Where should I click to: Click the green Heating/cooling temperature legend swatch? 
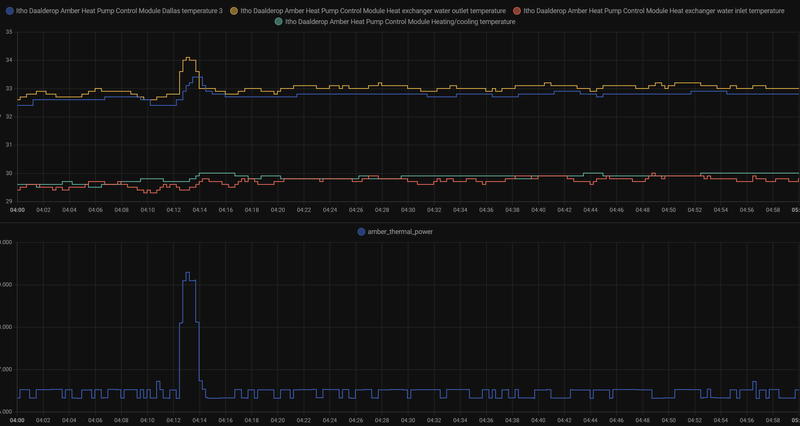point(279,21)
